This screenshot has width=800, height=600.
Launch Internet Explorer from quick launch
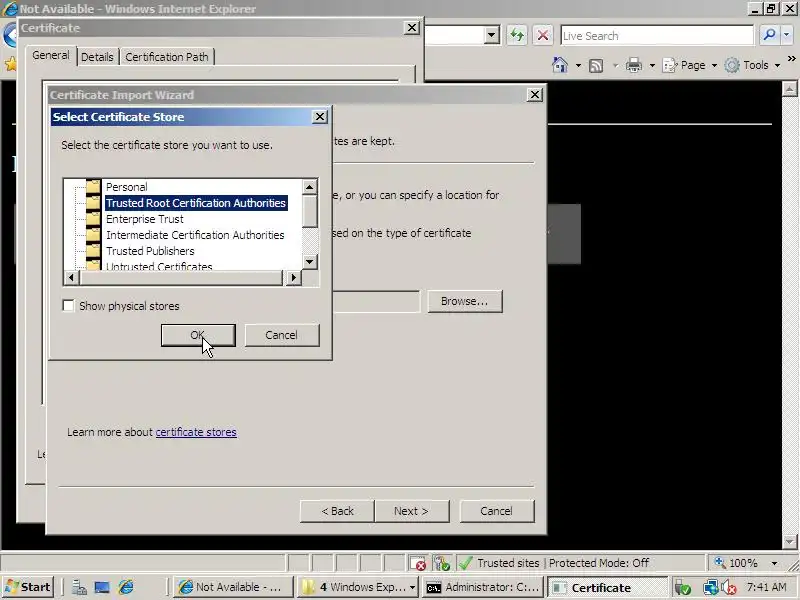pyautogui.click(x=126, y=587)
